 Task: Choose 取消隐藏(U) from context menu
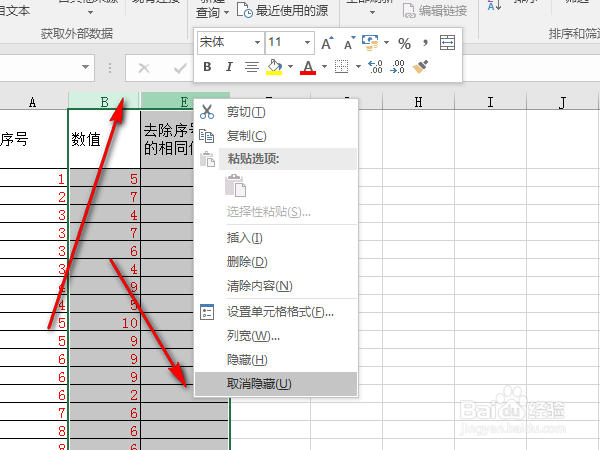(276, 384)
